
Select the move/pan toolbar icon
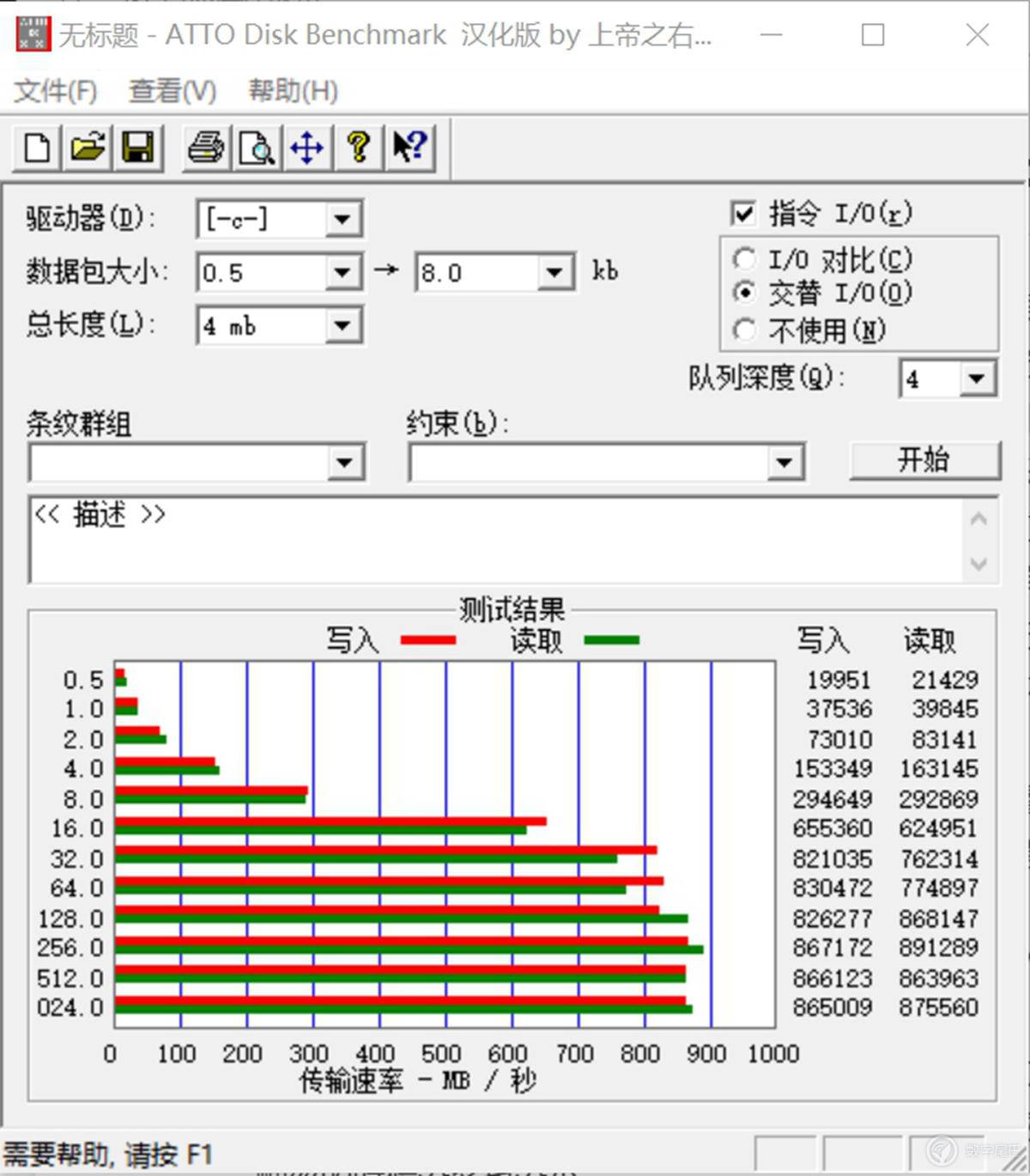[306, 148]
